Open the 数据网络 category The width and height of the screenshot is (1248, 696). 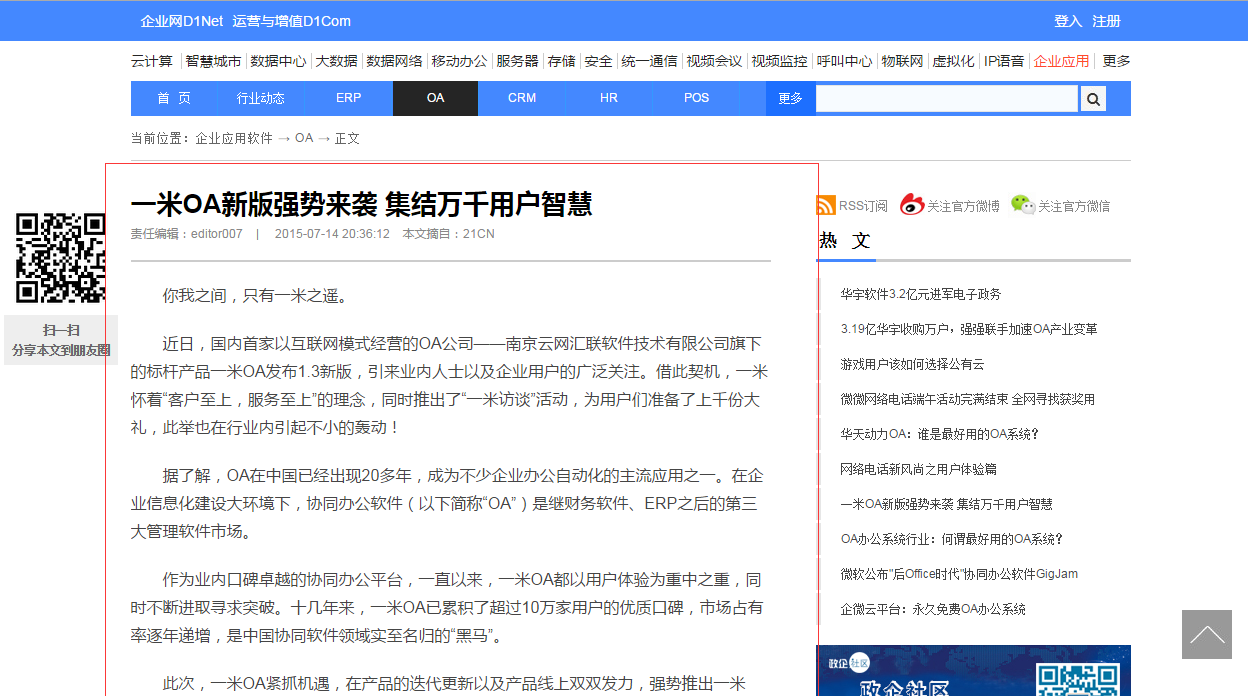(394, 61)
